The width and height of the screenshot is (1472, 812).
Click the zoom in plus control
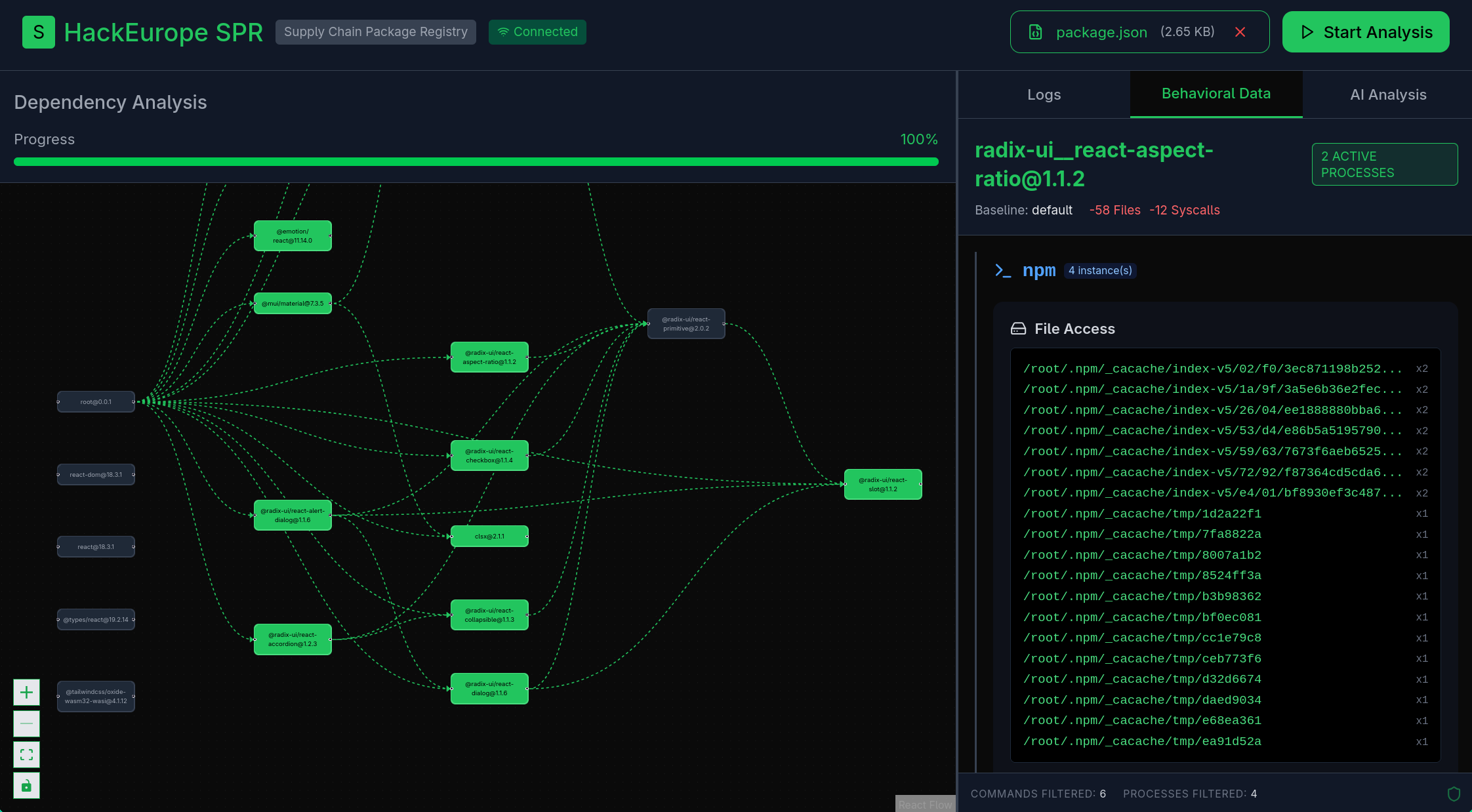click(x=26, y=693)
